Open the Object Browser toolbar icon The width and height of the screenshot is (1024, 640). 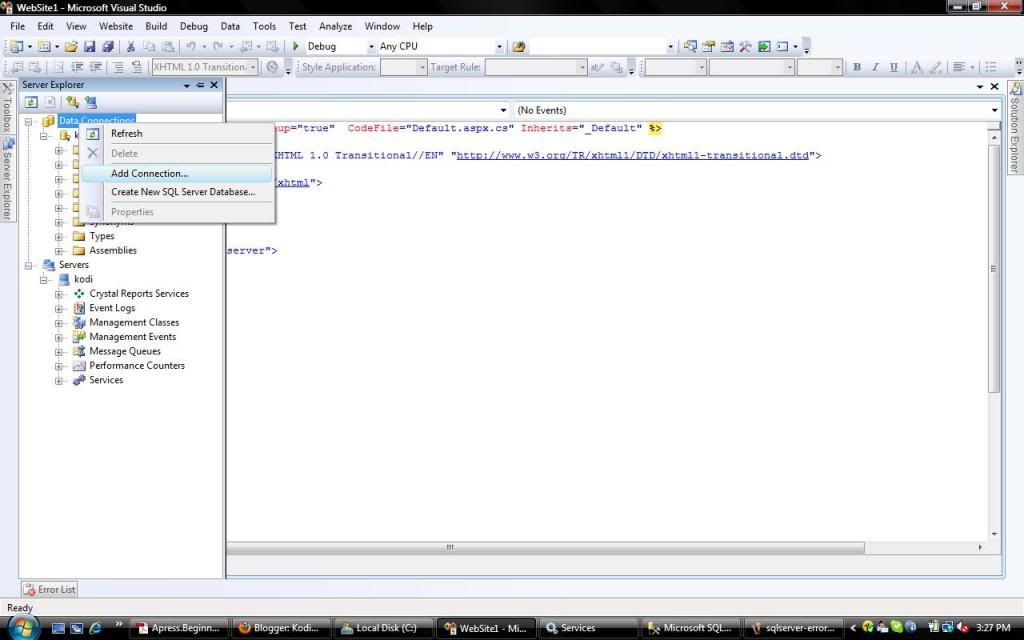pyautogui.click(x=727, y=46)
